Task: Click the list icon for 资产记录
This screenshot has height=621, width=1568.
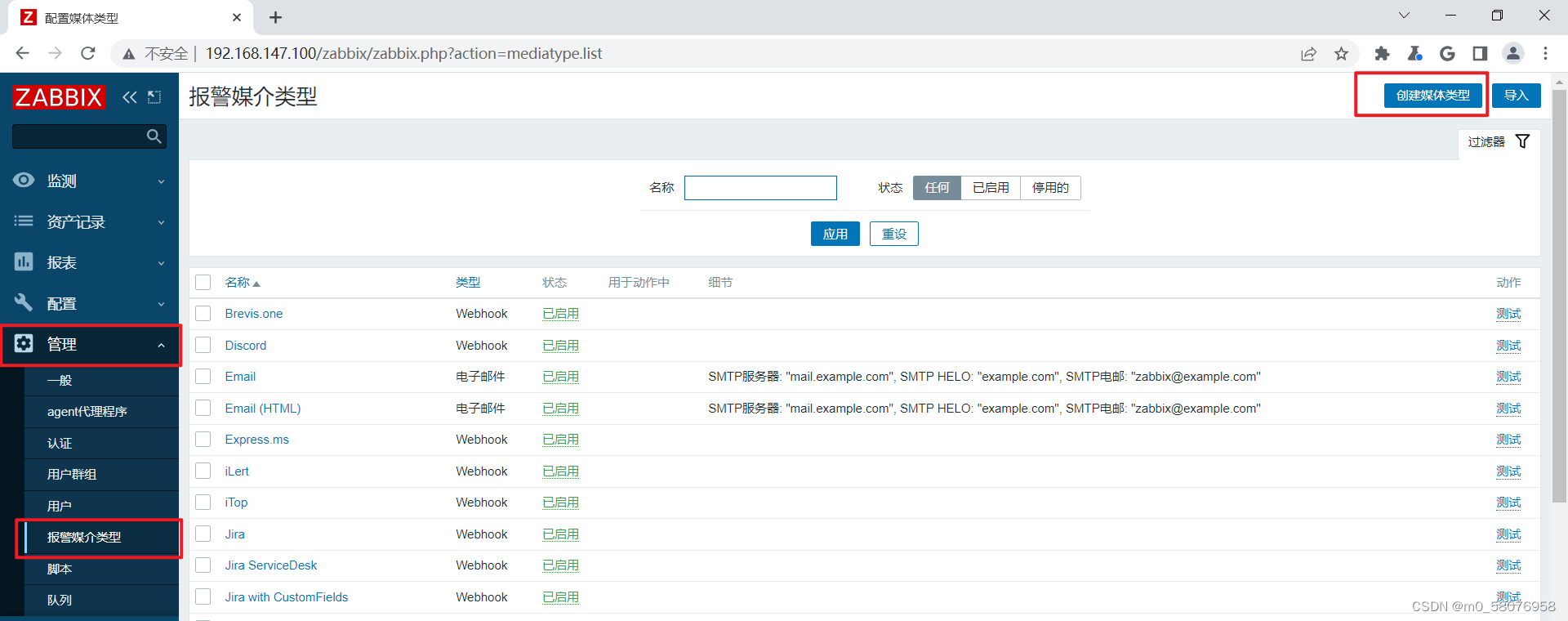Action: coord(24,221)
